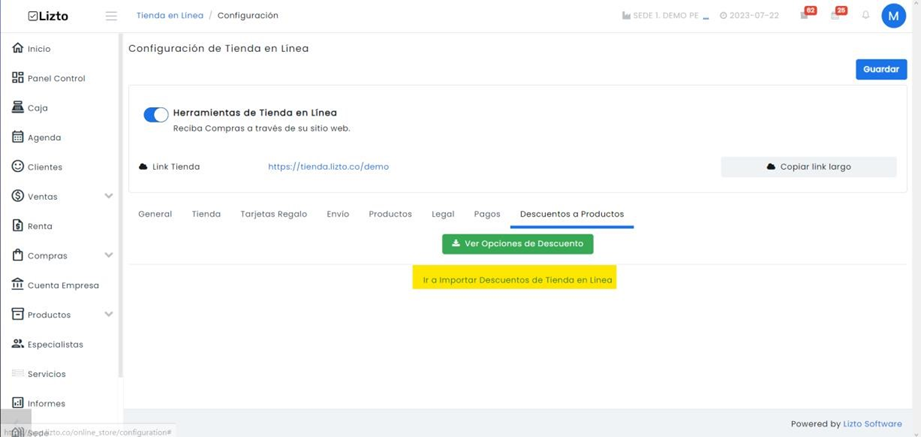The width and height of the screenshot is (921, 437).
Task: Expand the Compras submenu chevron
Action: coord(109,255)
